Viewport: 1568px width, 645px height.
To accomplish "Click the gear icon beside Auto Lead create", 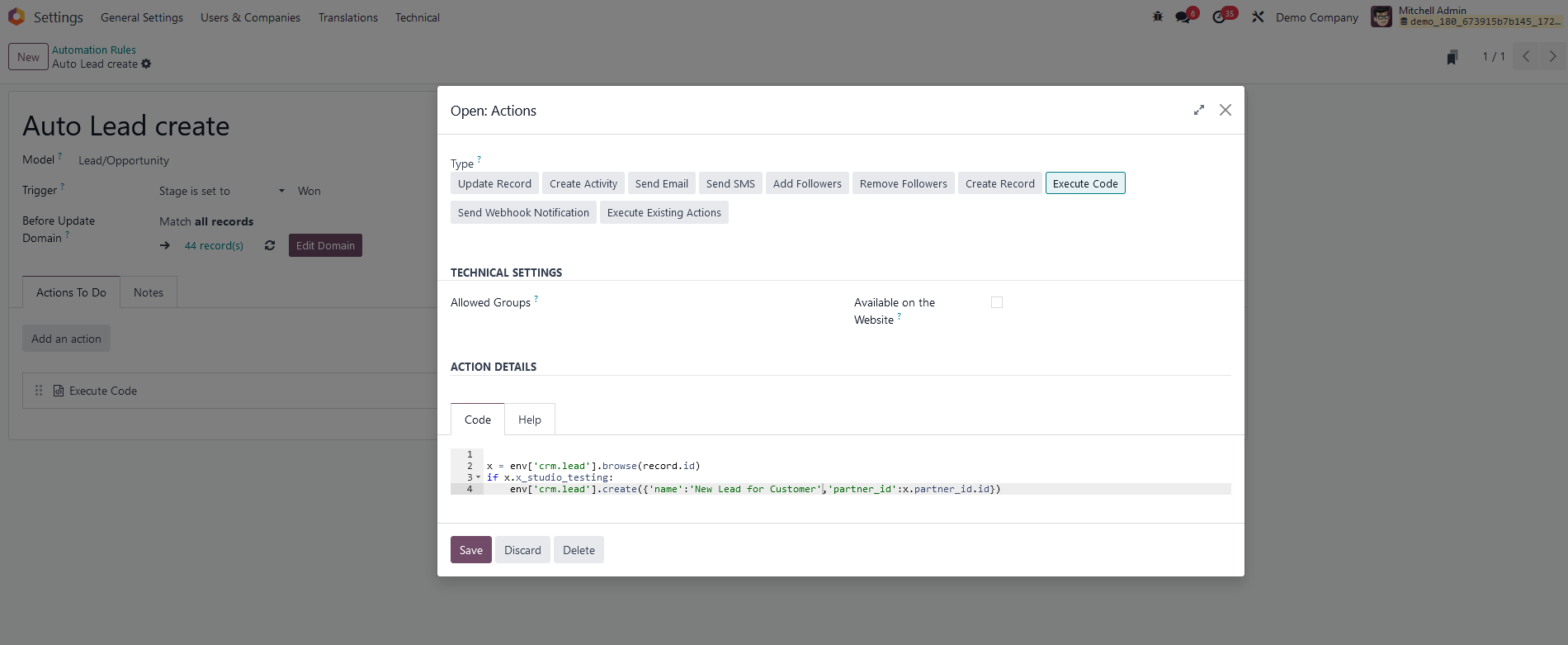I will coord(146,64).
